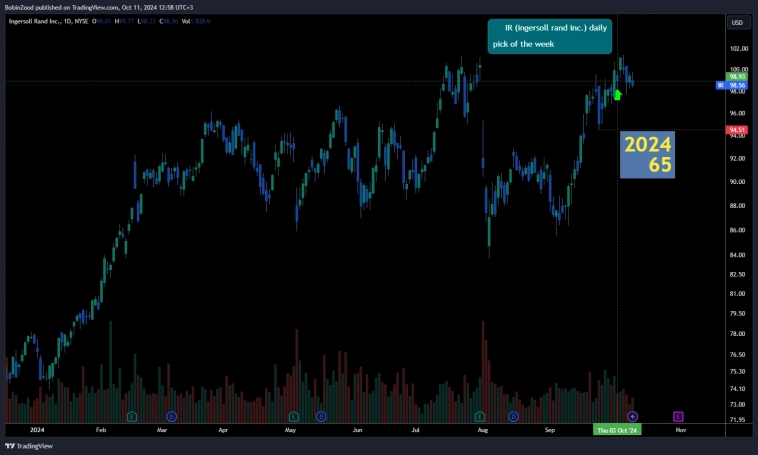Image resolution: width=758 pixels, height=455 pixels.
Task: Click the 'Sep' label on the time axis
Action: [x=550, y=430]
